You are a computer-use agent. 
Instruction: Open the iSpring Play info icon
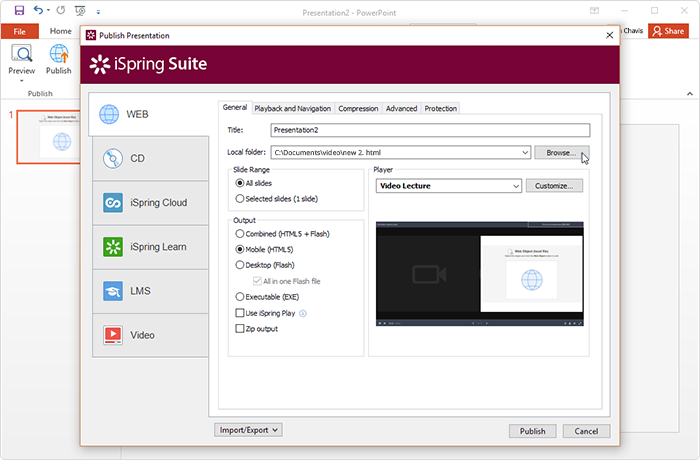click(x=303, y=314)
